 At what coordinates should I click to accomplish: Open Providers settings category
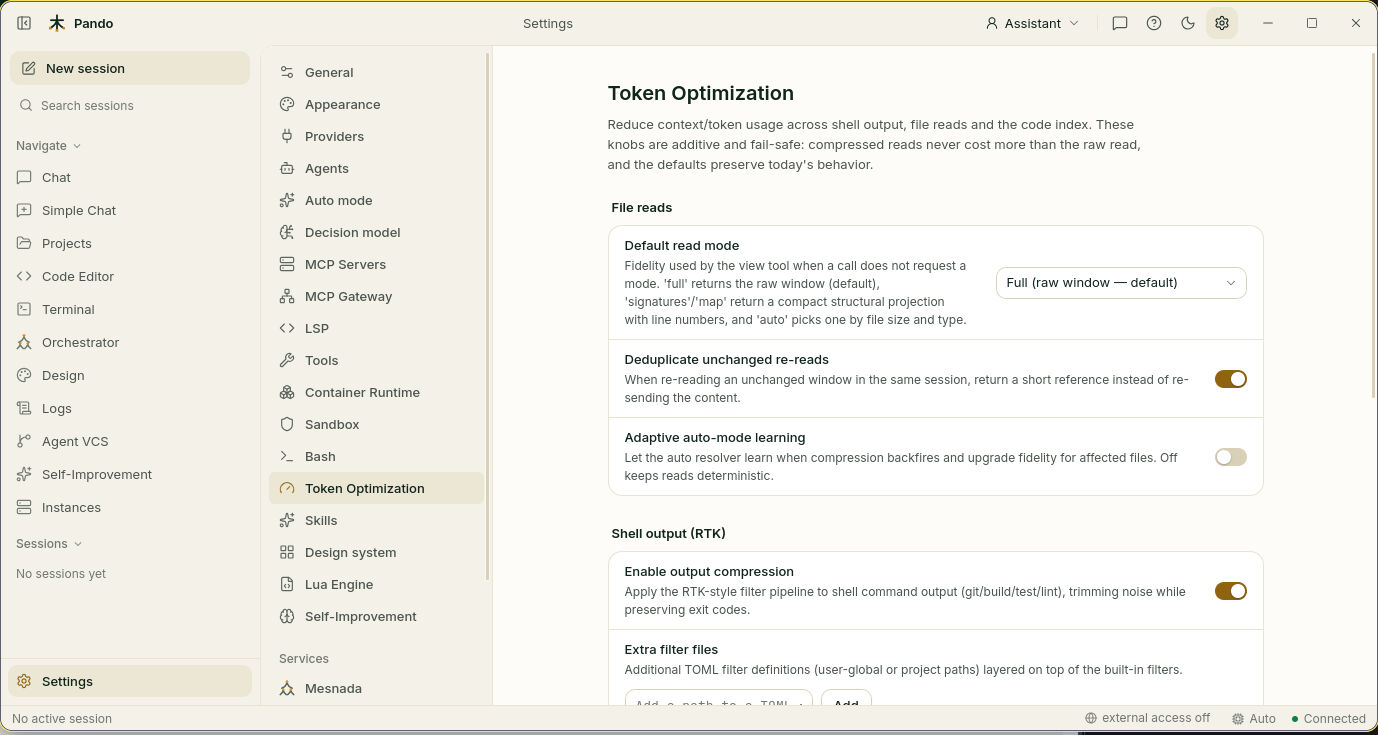click(376, 136)
